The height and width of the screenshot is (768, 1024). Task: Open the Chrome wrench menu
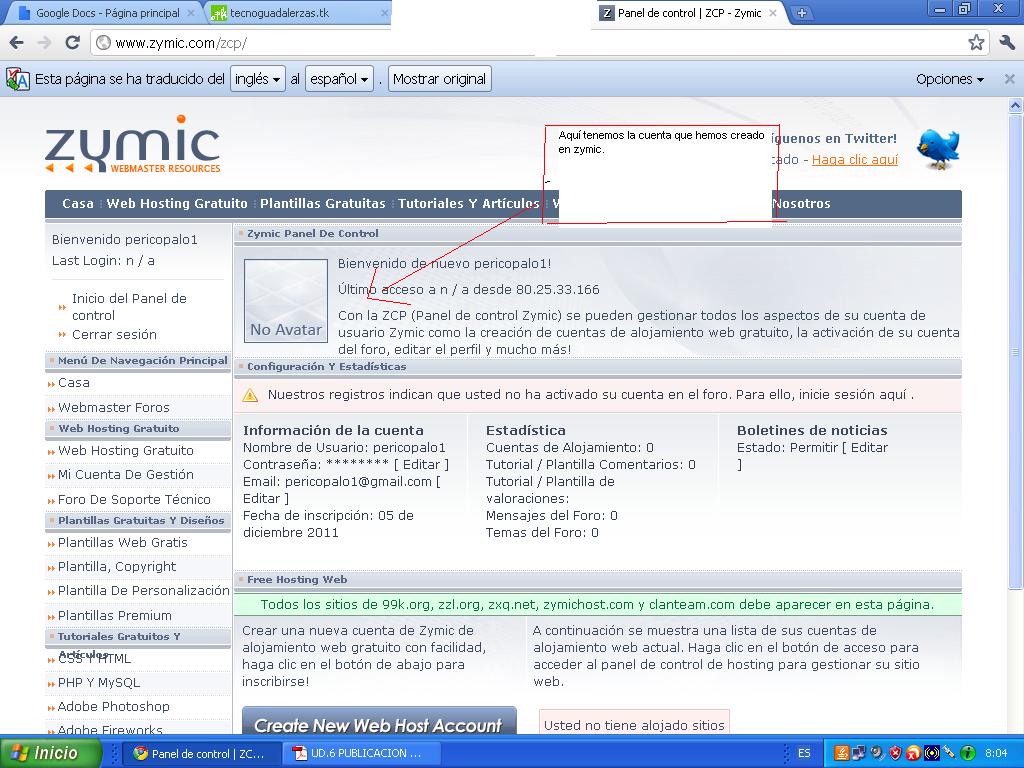(x=1006, y=43)
